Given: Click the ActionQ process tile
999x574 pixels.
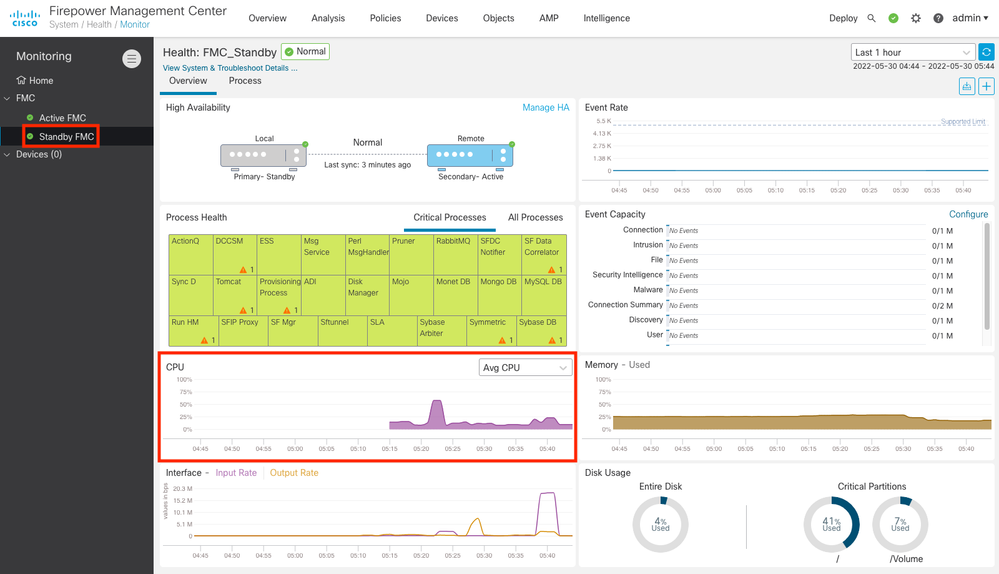Looking at the screenshot, I should pyautogui.click(x=191, y=255).
